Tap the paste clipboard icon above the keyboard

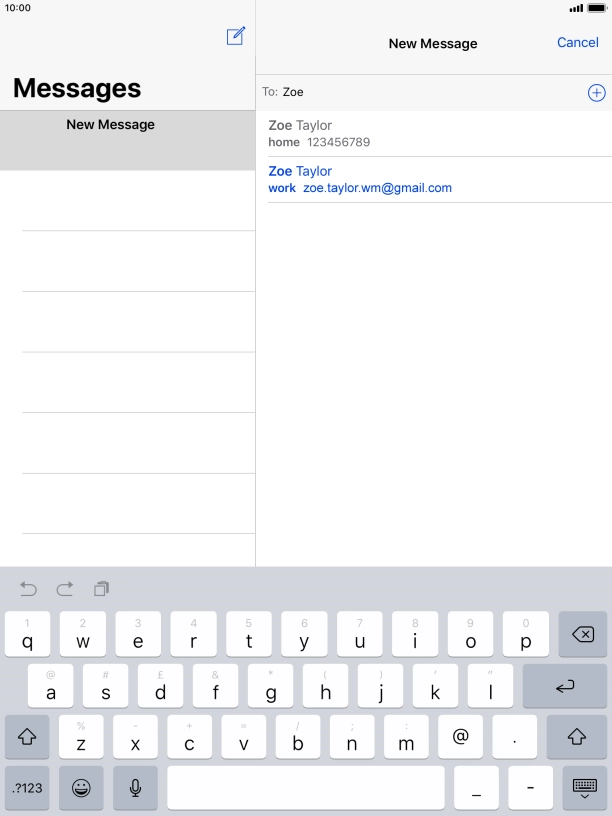101,589
